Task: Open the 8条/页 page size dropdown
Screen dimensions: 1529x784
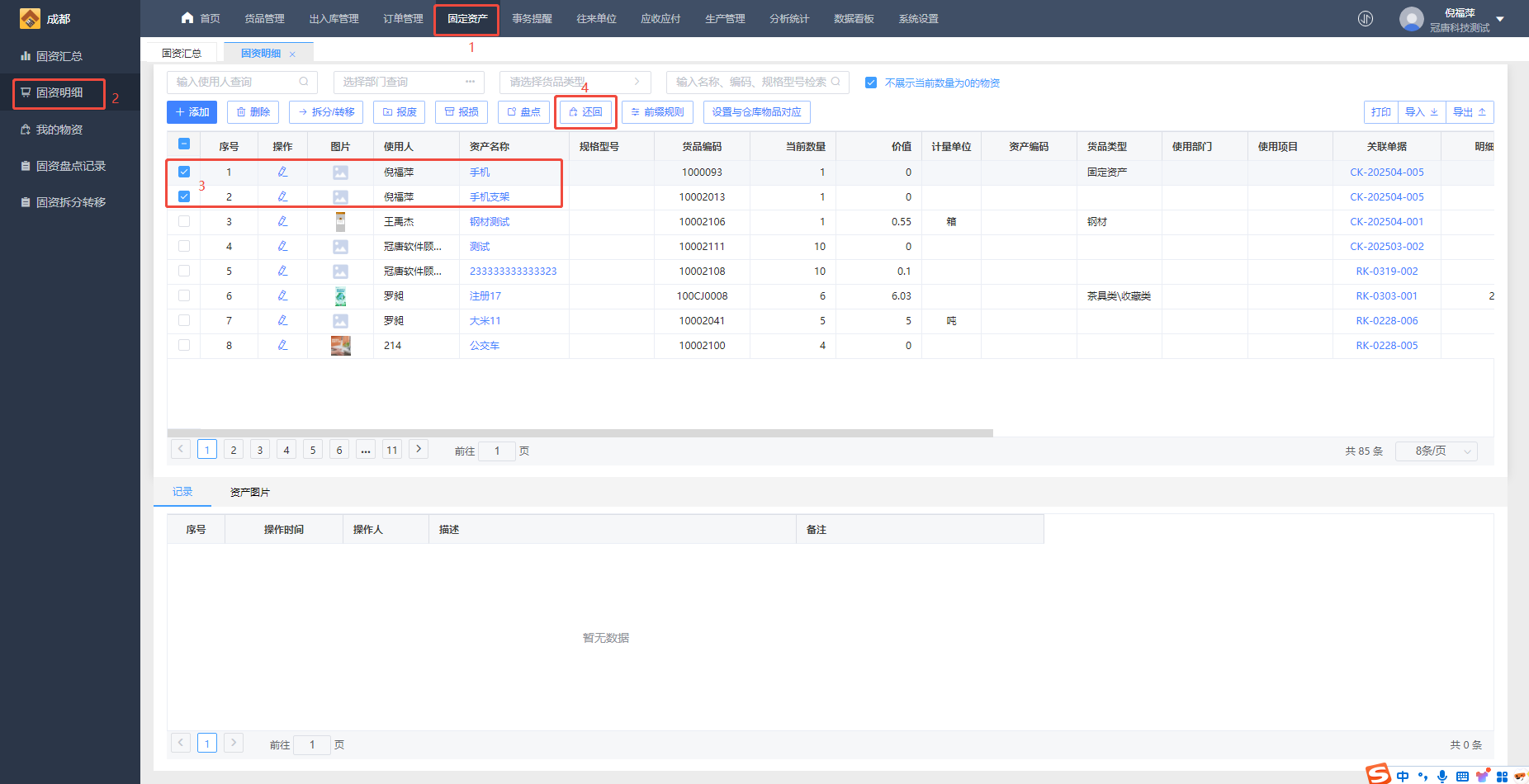Action: coord(1436,451)
